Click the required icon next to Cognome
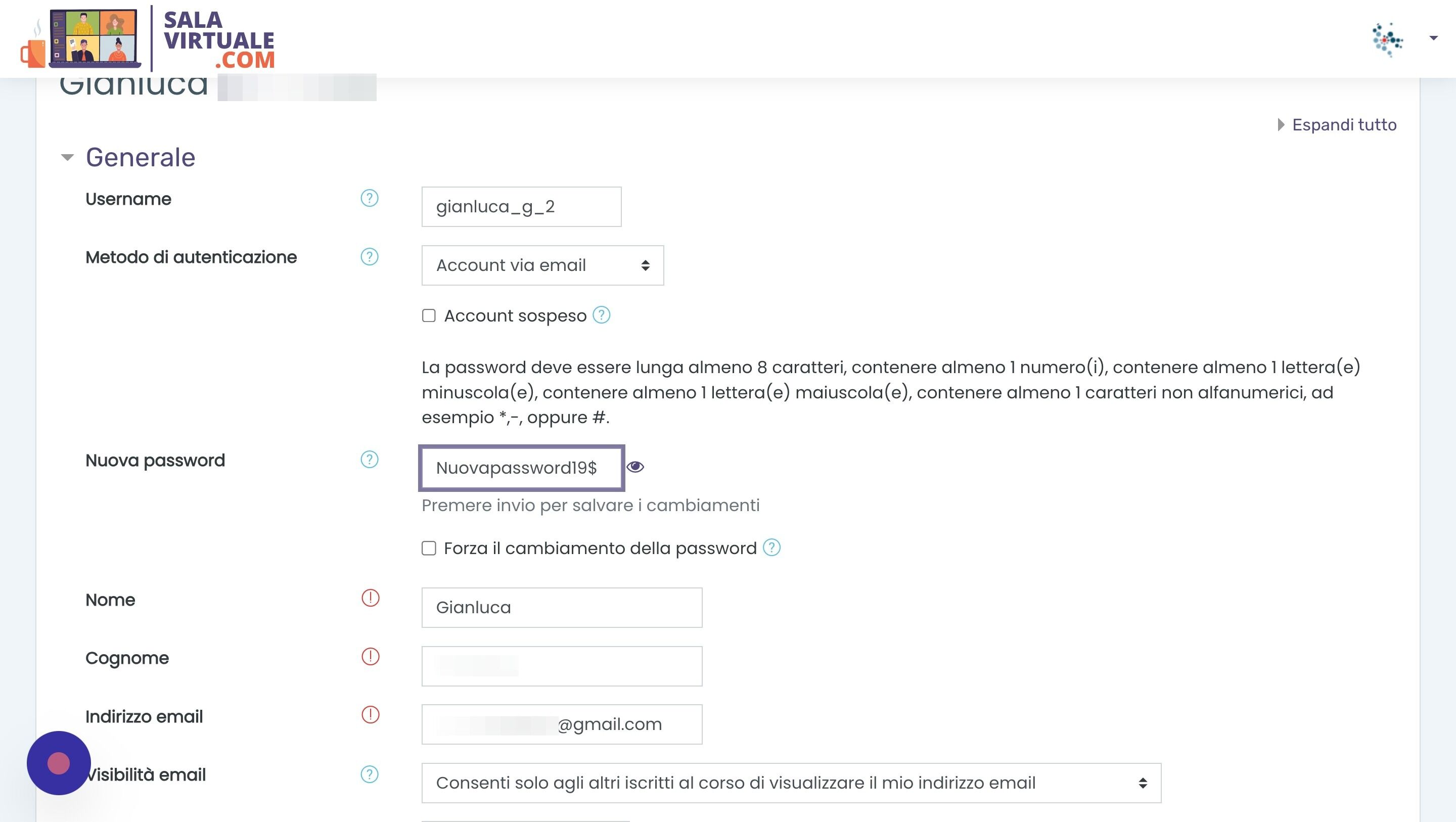This screenshot has width=1456, height=822. click(370, 656)
